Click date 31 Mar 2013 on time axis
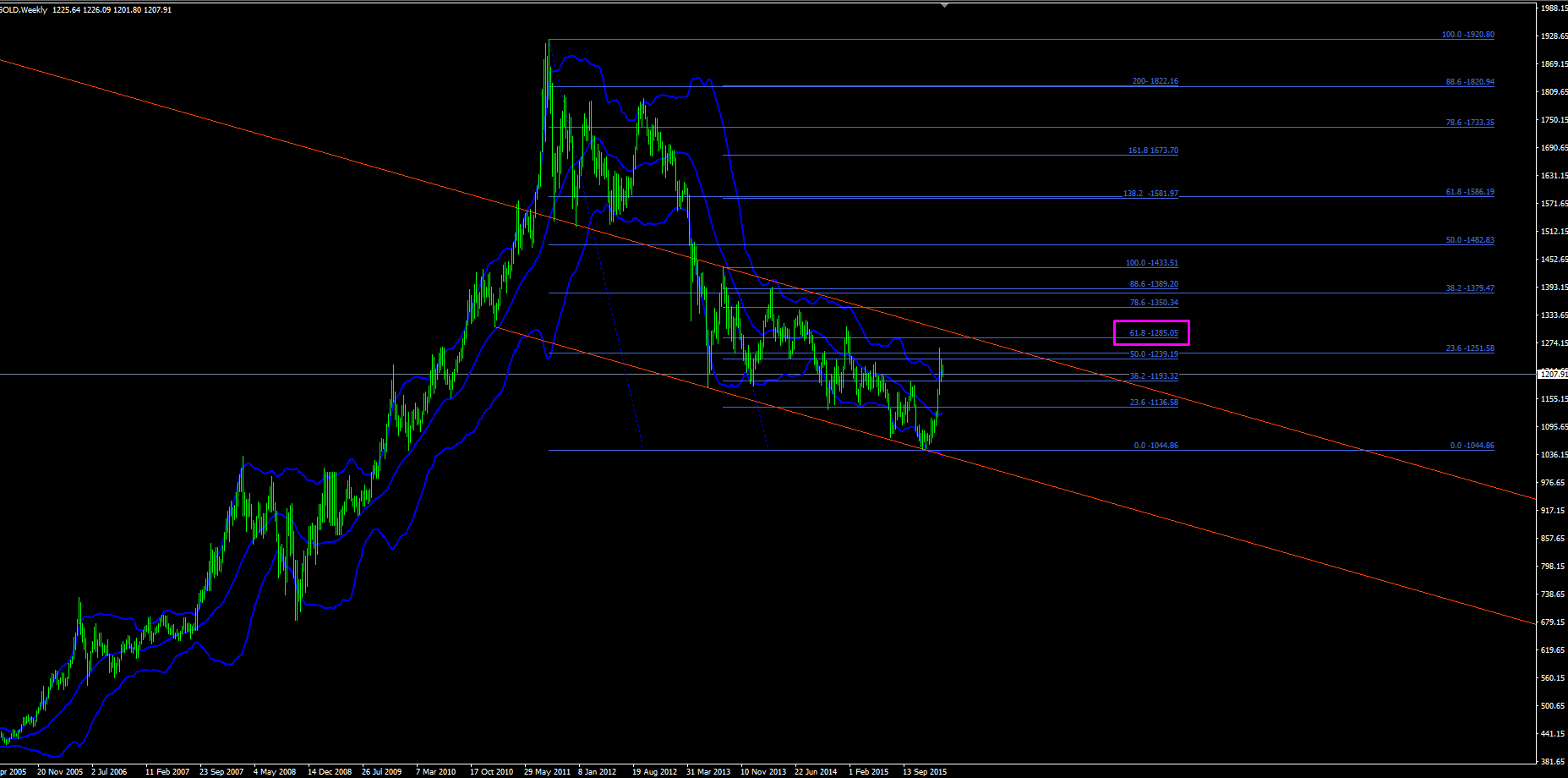Viewport: 1568px width, 778px height. [x=708, y=772]
